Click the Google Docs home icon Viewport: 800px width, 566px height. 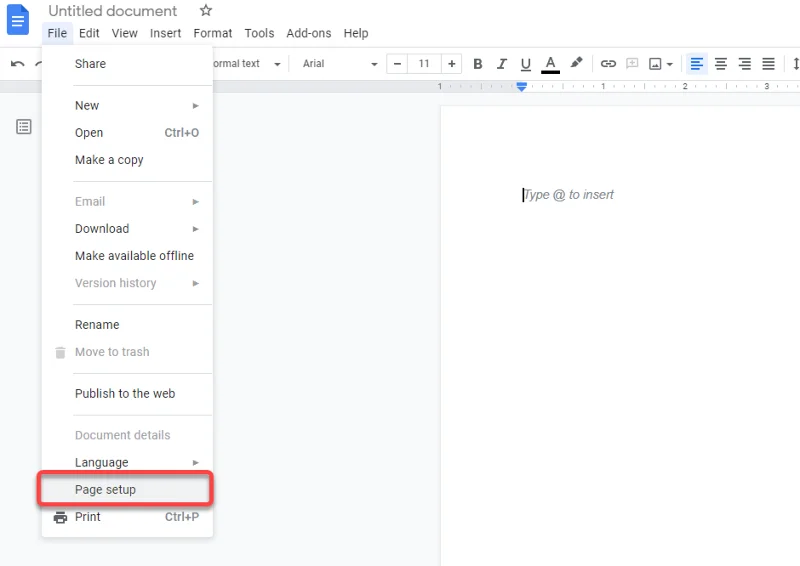[18, 20]
